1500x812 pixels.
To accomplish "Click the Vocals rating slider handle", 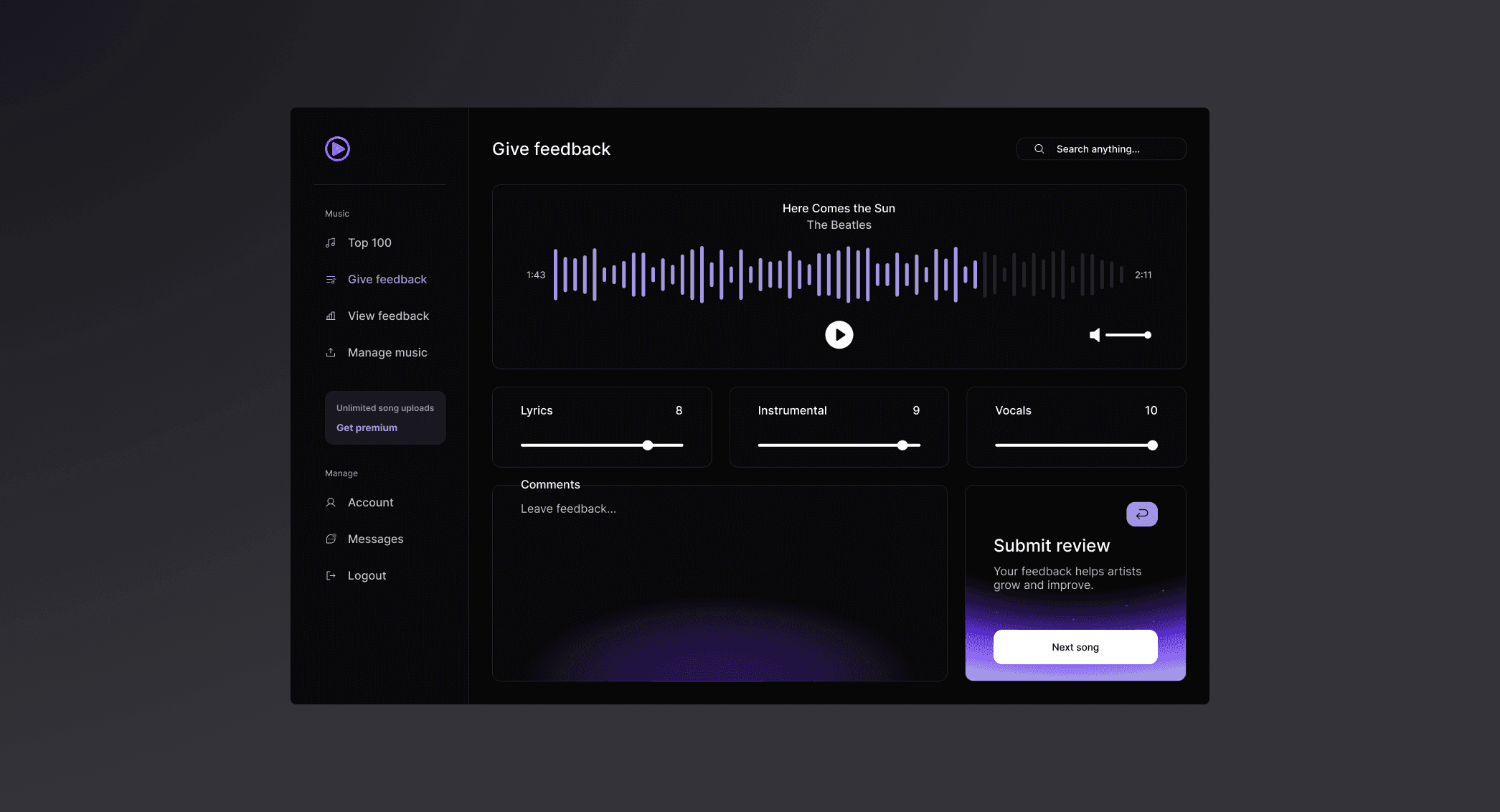I will pyautogui.click(x=1152, y=445).
